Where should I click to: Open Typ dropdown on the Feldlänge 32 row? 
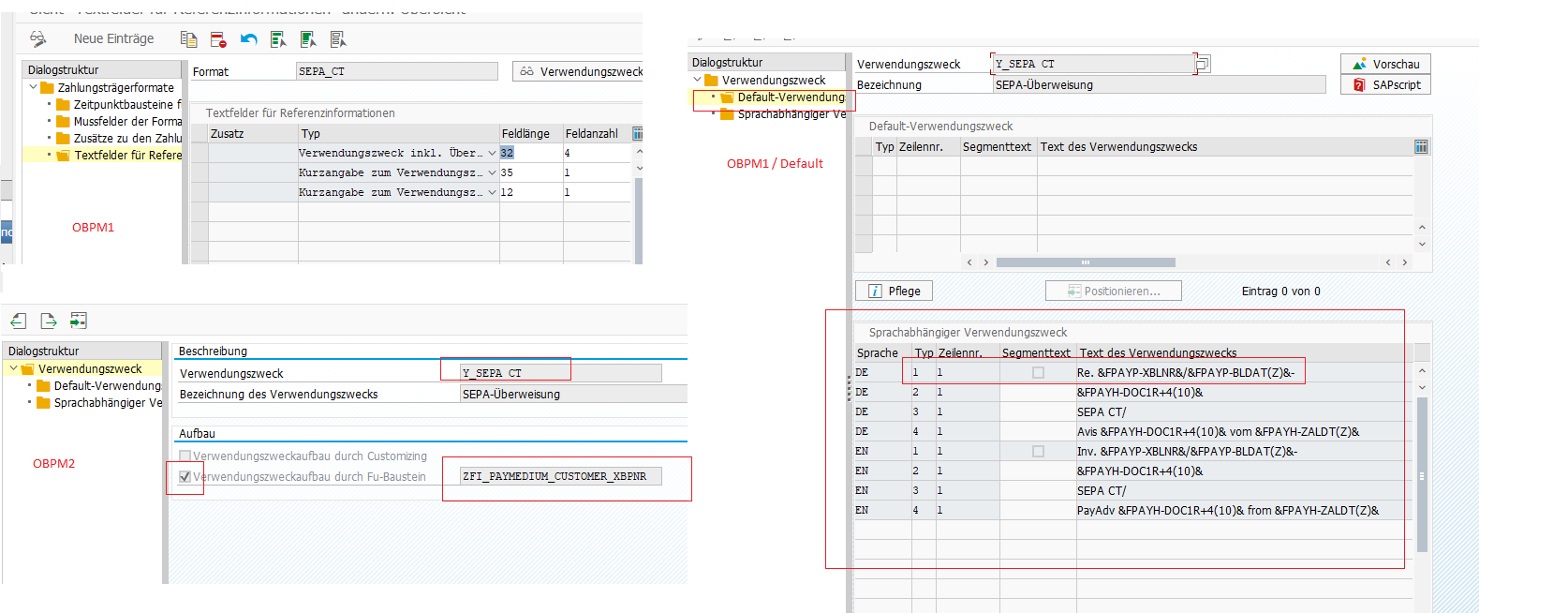[492, 153]
